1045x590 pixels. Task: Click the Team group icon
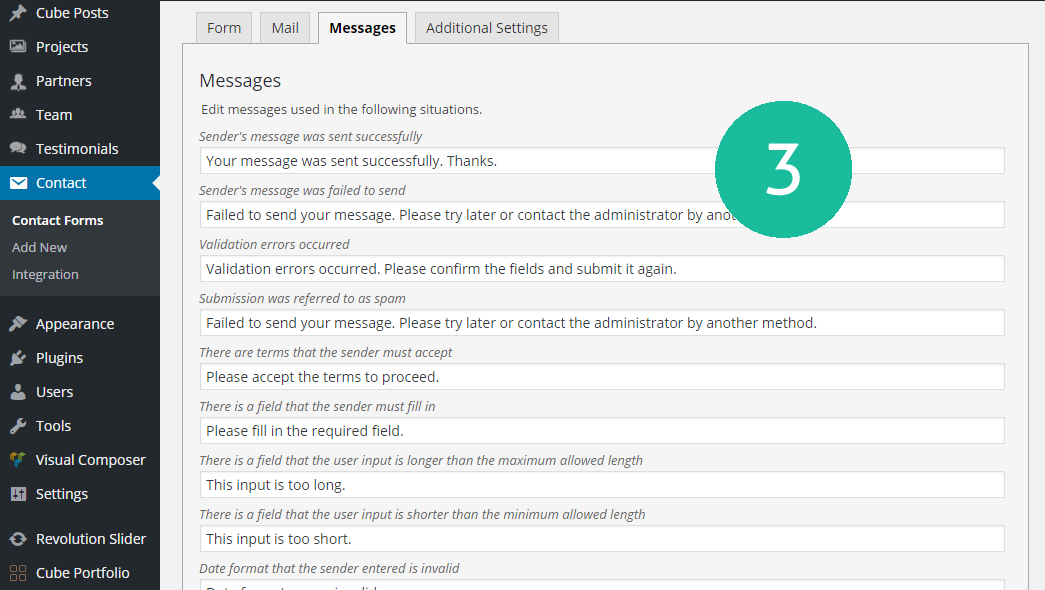18,115
